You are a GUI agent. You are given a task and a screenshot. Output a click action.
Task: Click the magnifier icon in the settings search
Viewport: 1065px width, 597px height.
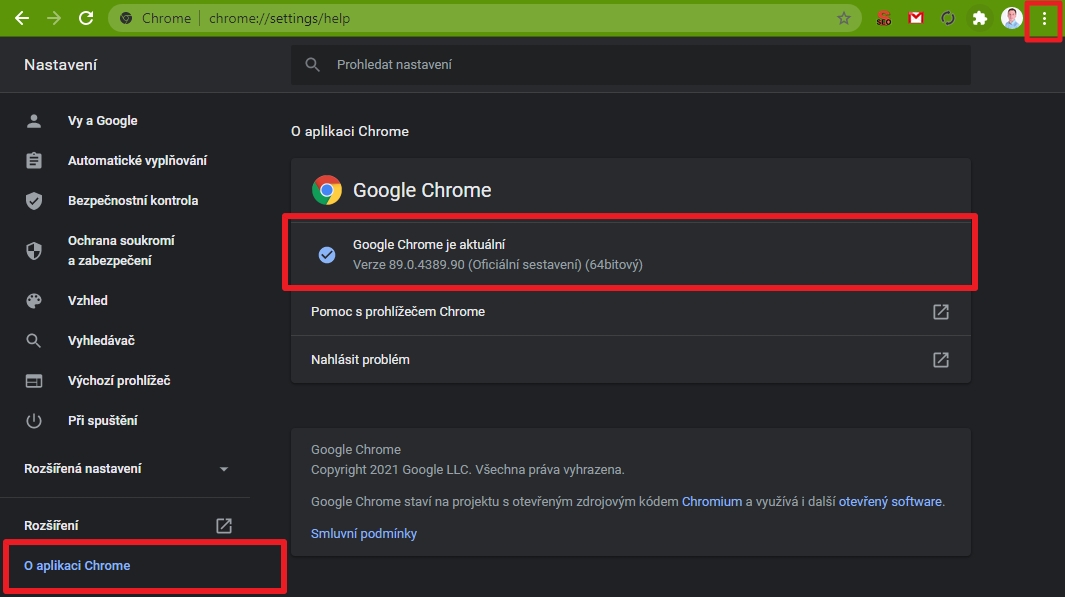pos(312,65)
